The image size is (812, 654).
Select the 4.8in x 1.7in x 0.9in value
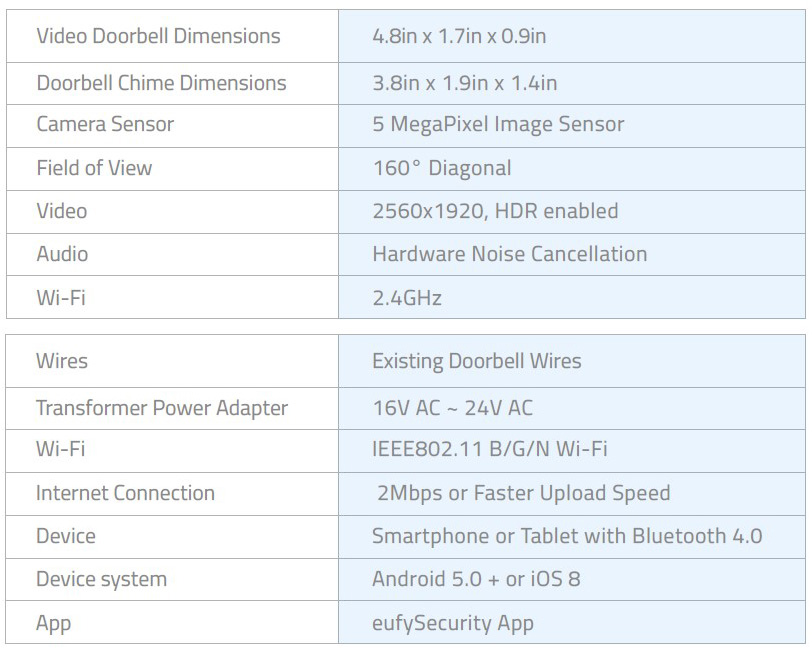tap(459, 36)
